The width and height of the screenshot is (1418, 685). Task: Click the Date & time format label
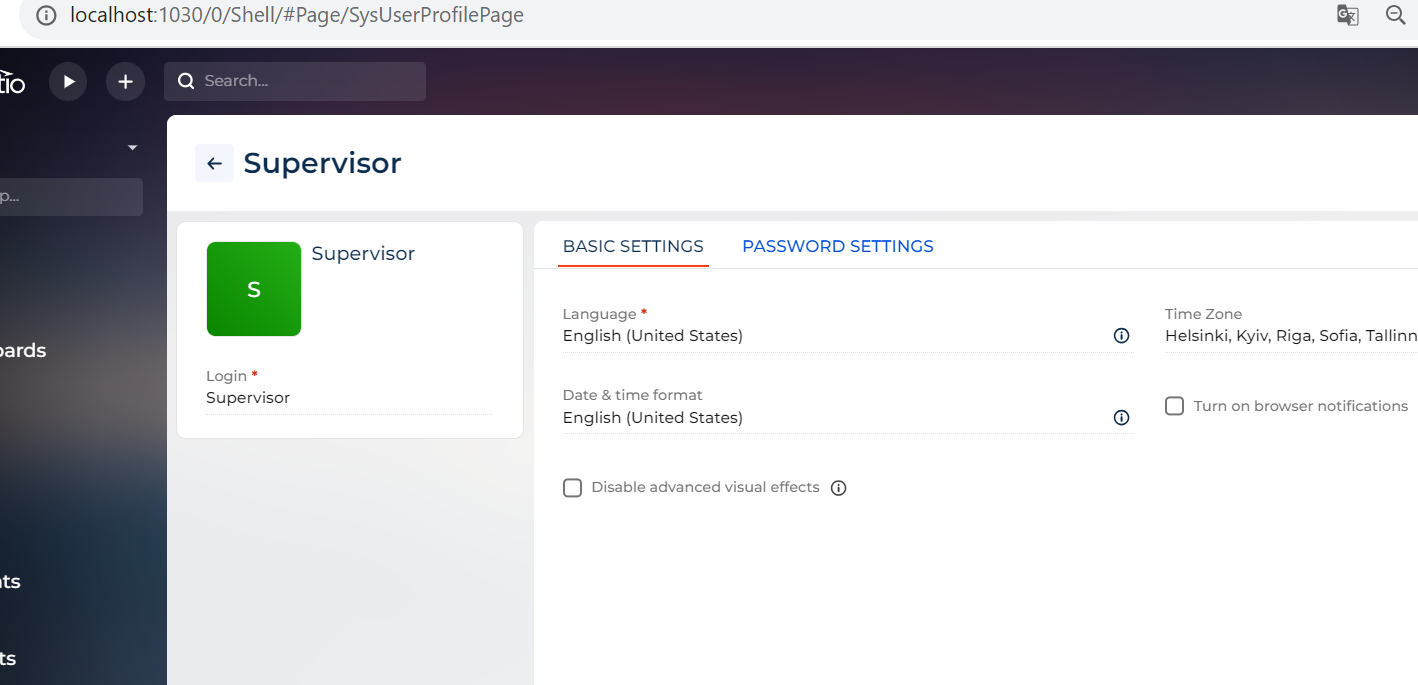coord(633,395)
